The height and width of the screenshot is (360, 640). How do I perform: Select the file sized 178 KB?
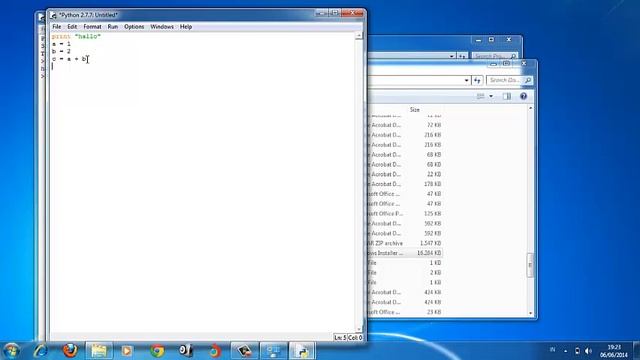[405, 184]
